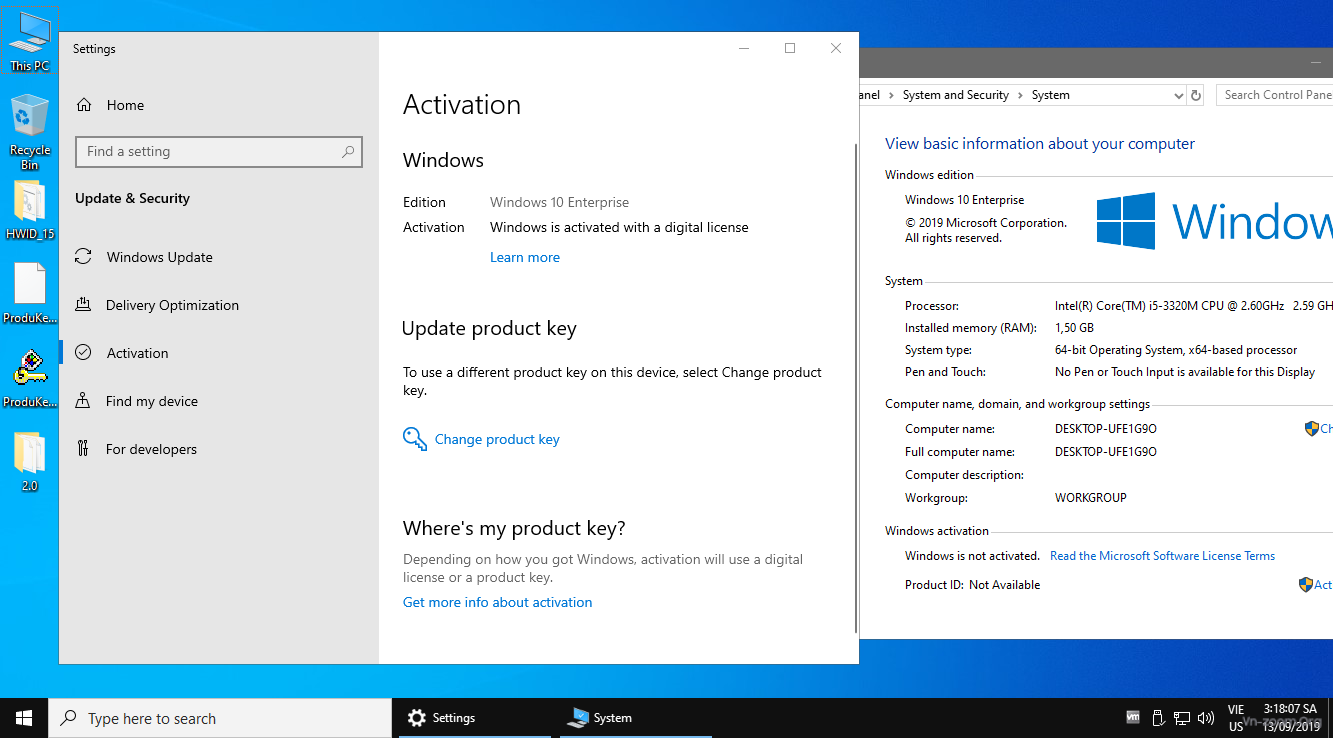Click the 'View basic information about your computer' heading

pyautogui.click(x=1040, y=144)
